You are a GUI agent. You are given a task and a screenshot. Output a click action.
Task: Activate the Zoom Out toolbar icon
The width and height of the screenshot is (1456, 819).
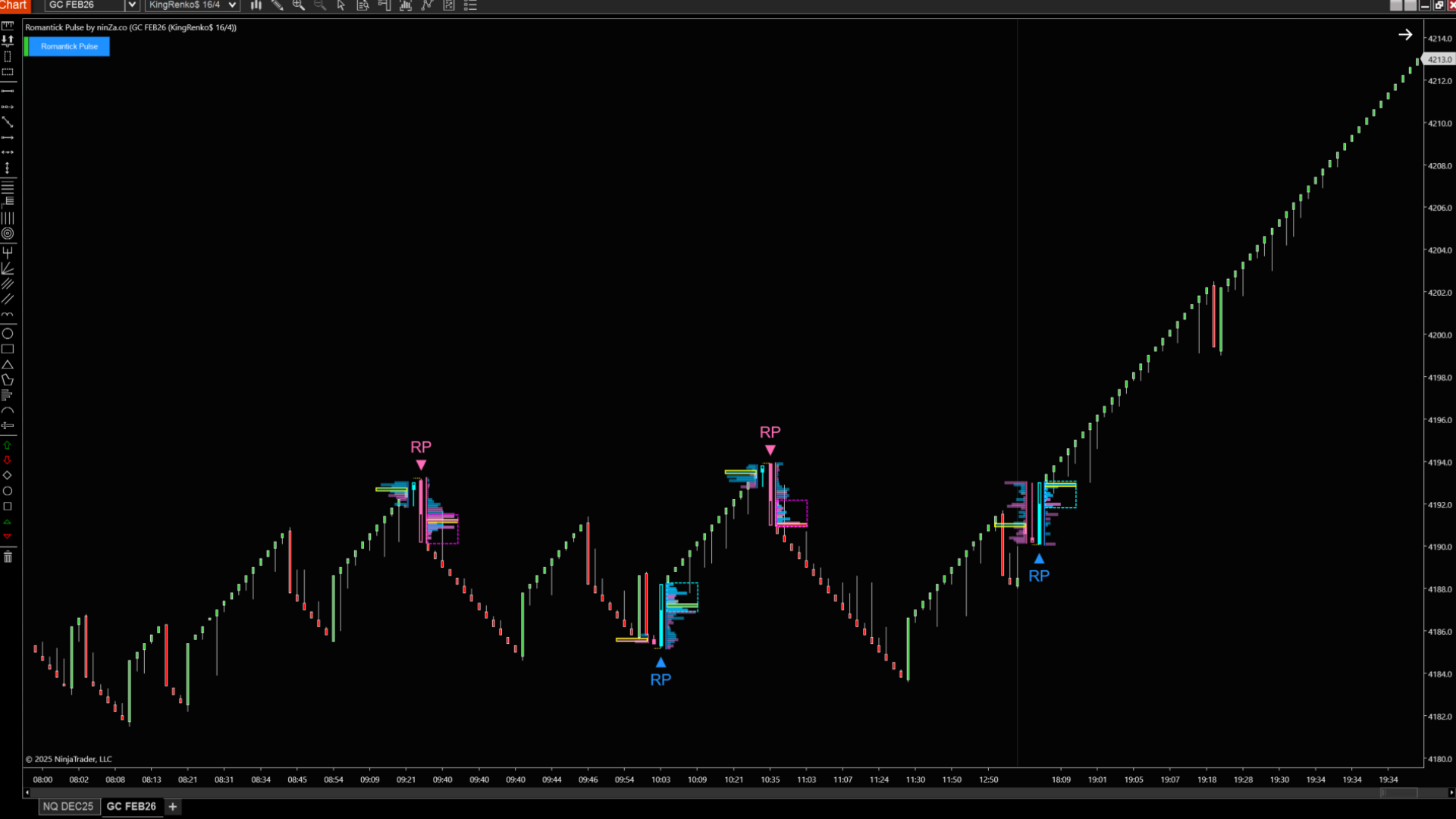pyautogui.click(x=320, y=5)
